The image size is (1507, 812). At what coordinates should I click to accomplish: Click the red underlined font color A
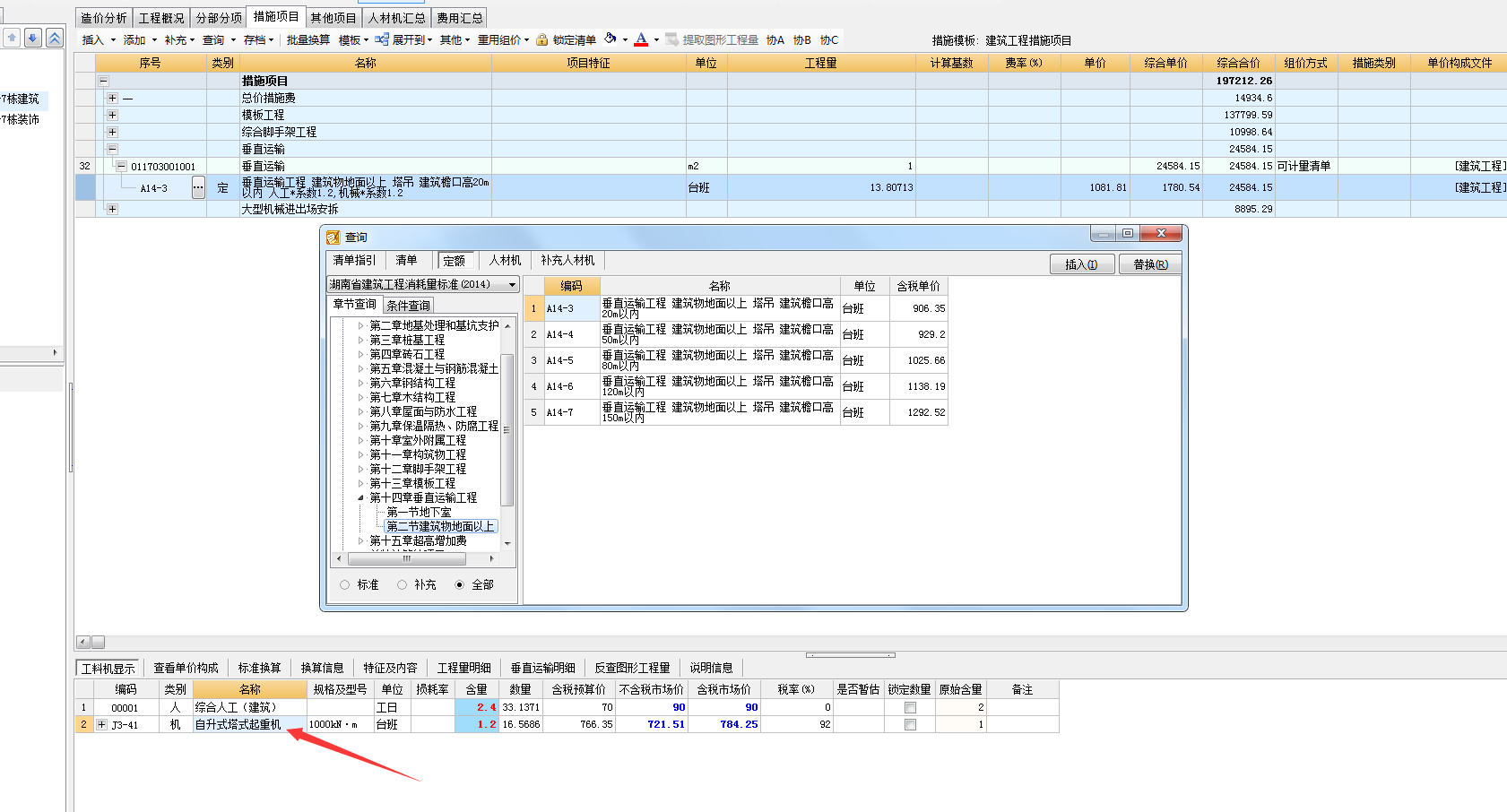(x=641, y=39)
